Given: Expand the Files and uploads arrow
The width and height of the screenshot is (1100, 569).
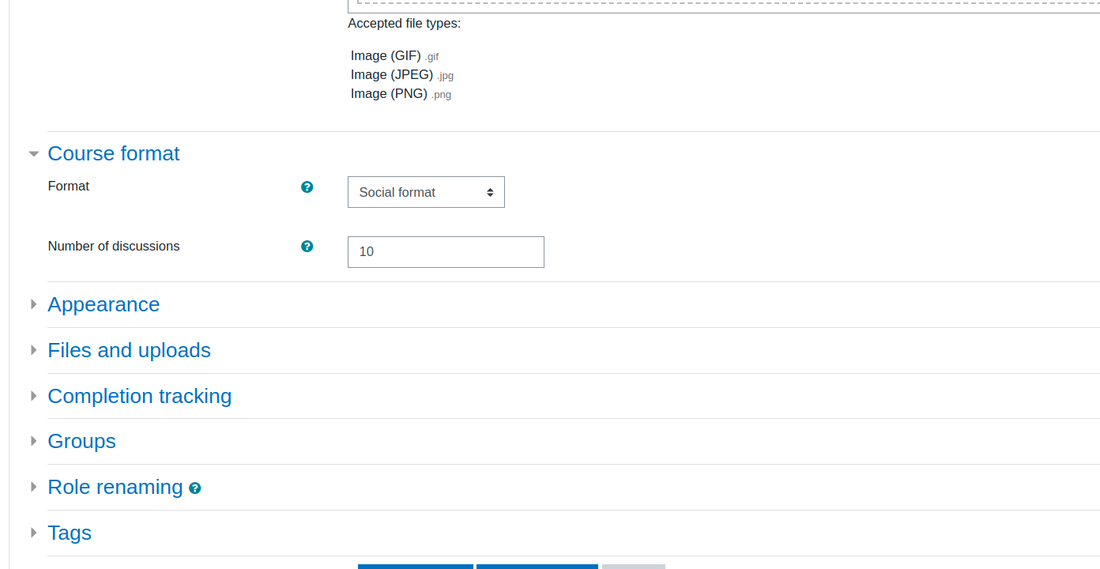Looking at the screenshot, I should coord(33,350).
